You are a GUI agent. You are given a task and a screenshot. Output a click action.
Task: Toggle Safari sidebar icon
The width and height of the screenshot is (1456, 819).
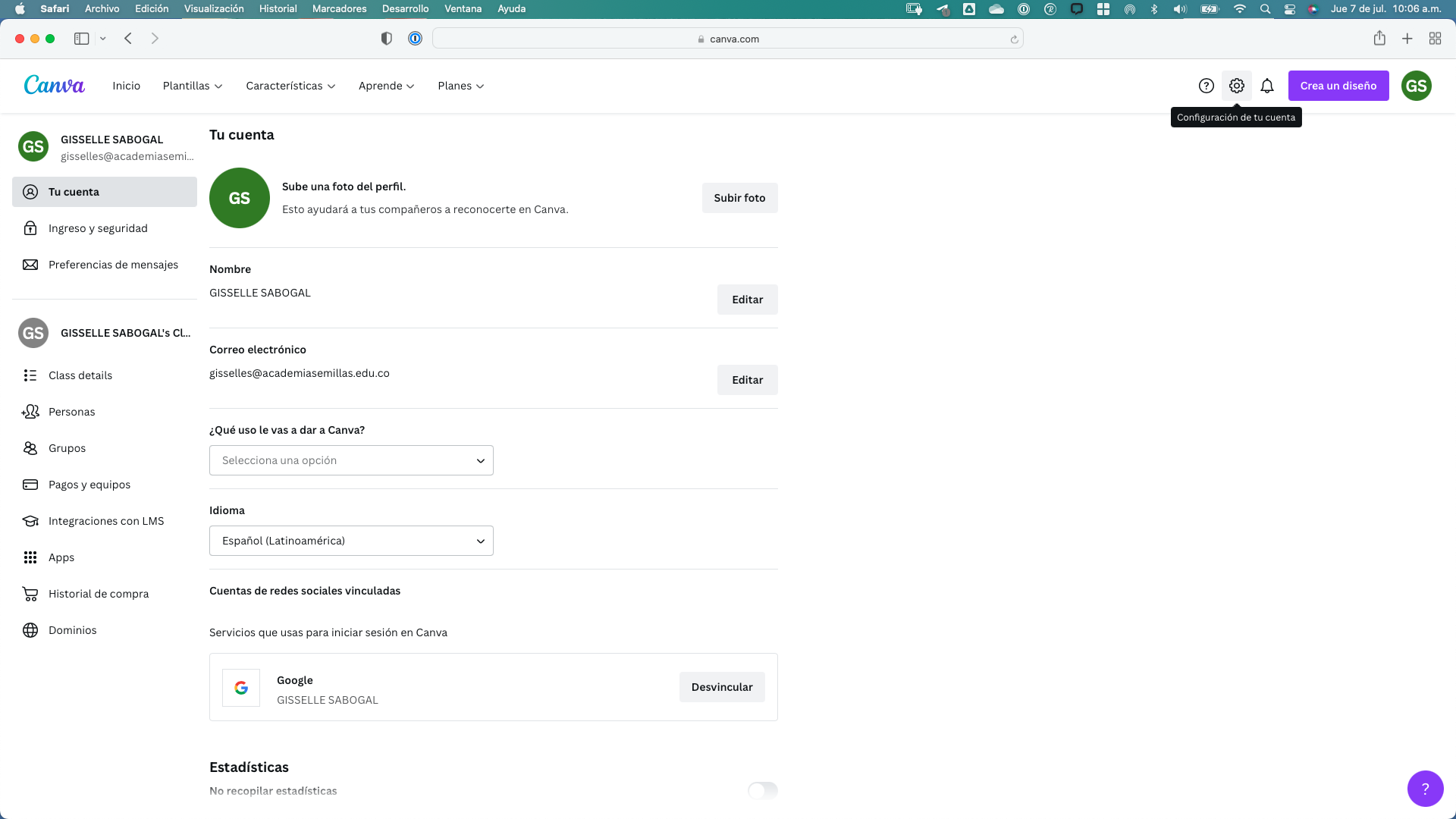point(81,39)
